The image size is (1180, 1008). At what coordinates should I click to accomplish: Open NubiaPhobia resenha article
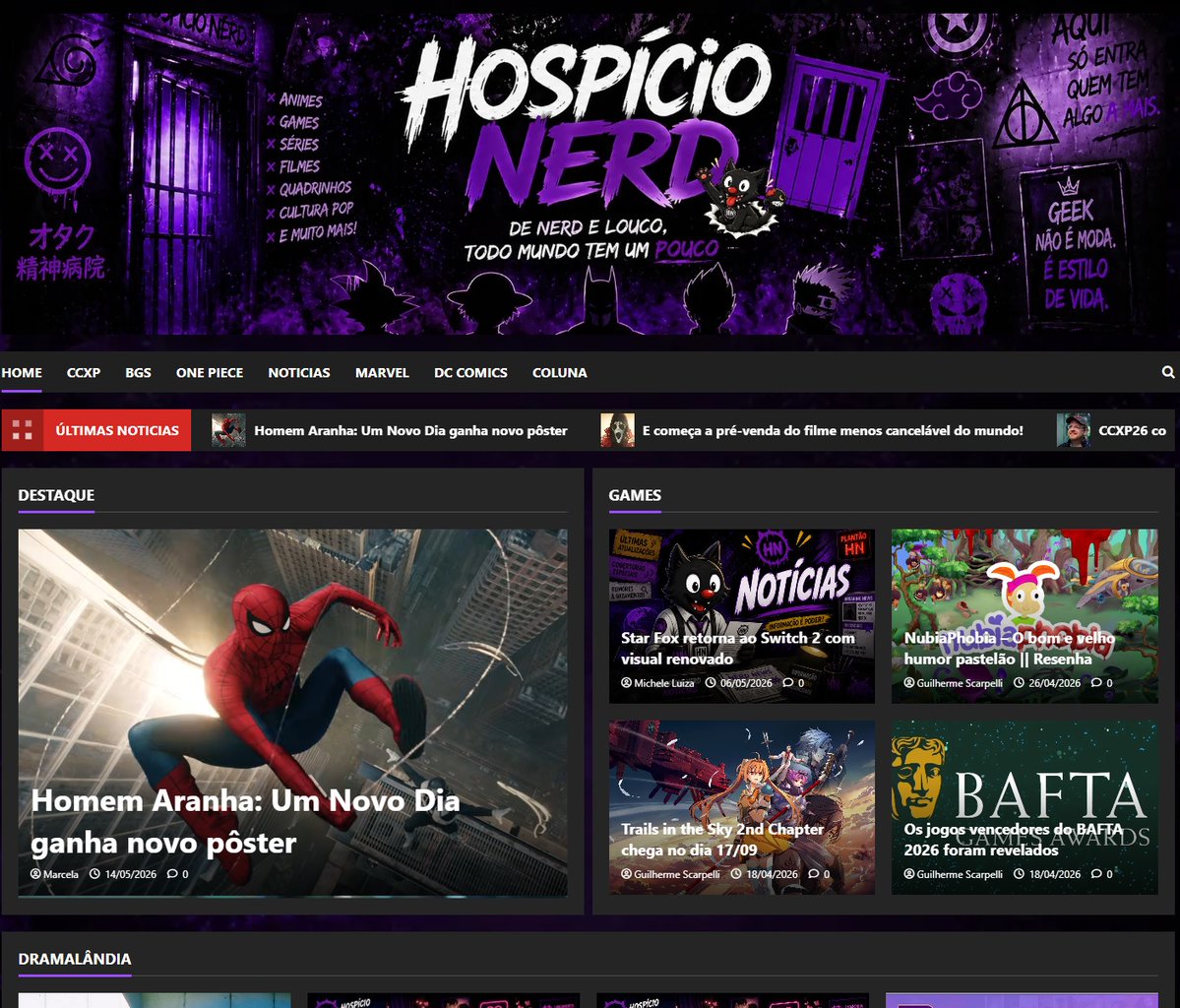pyautogui.click(x=1009, y=648)
